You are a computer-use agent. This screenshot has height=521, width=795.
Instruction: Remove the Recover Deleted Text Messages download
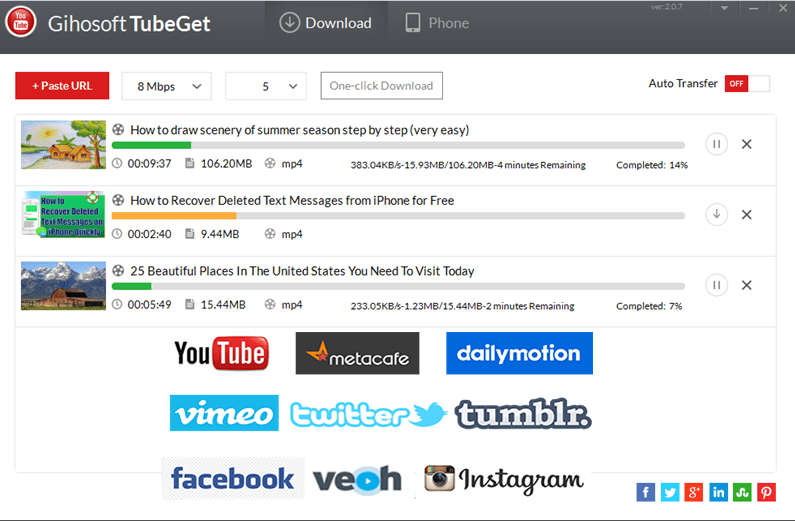click(x=746, y=214)
